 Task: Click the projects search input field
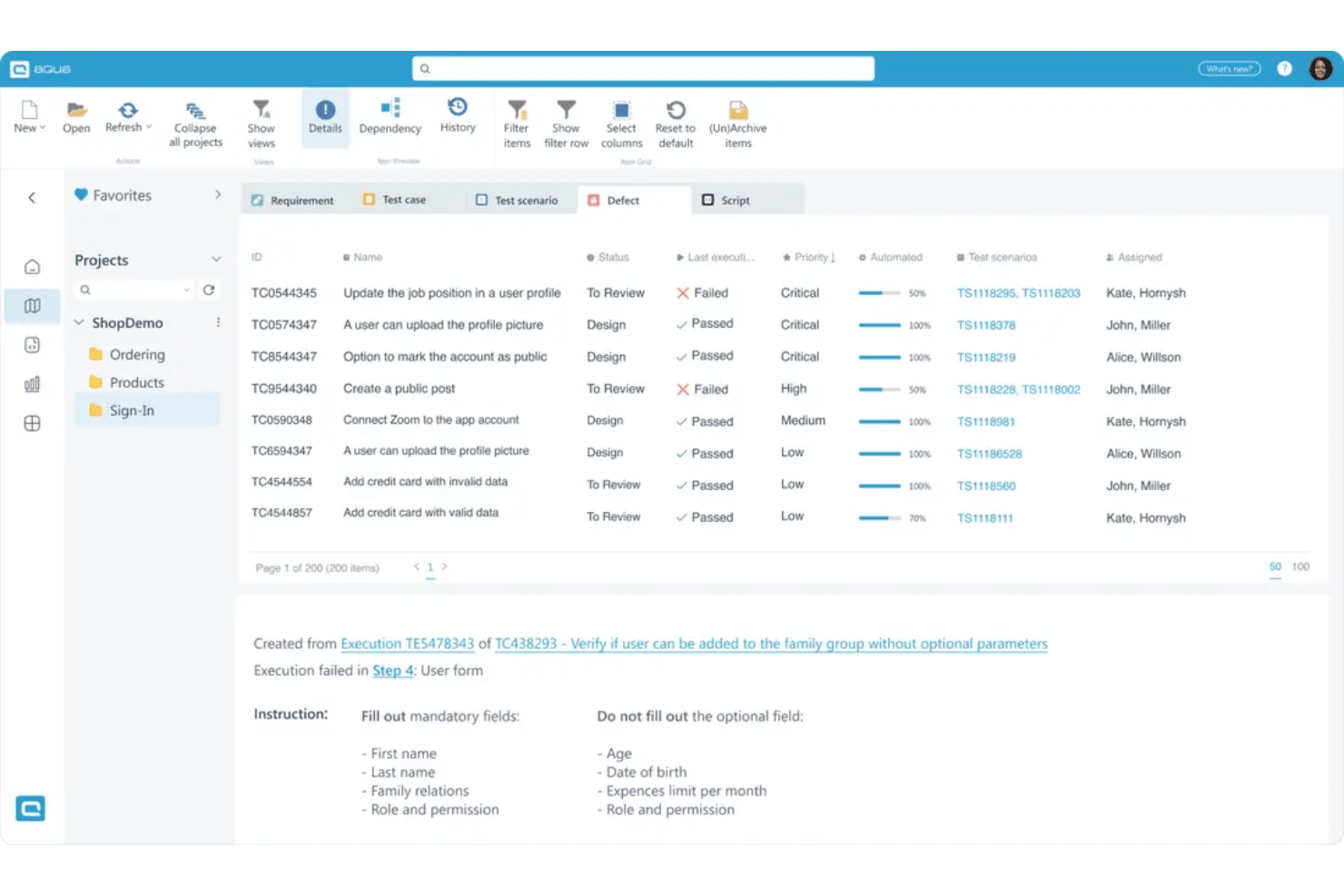pos(134,290)
